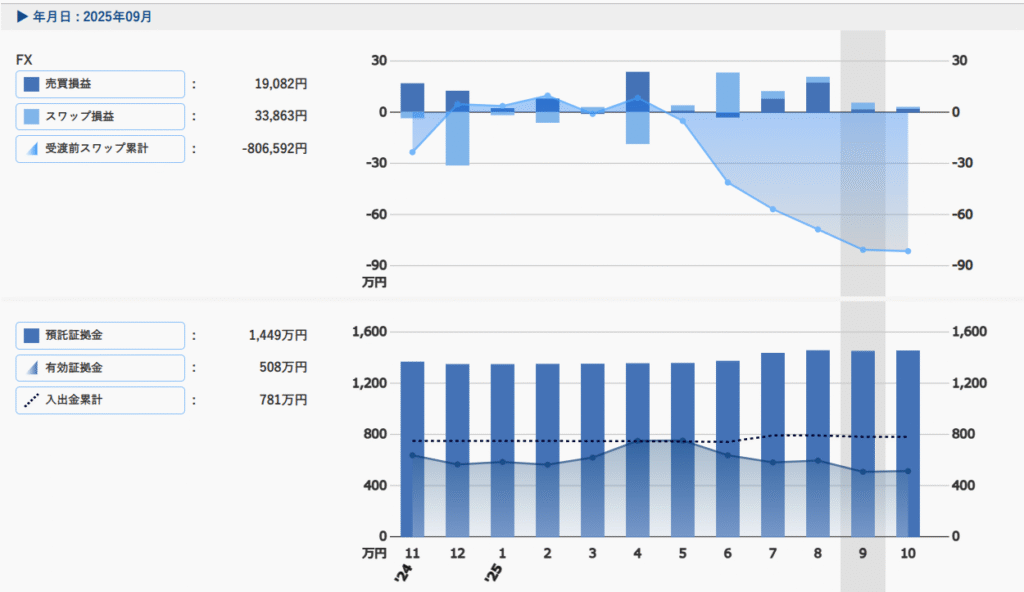The image size is (1024, 592).
Task: Click the April bar in top profit chart
Action: click(x=638, y=90)
